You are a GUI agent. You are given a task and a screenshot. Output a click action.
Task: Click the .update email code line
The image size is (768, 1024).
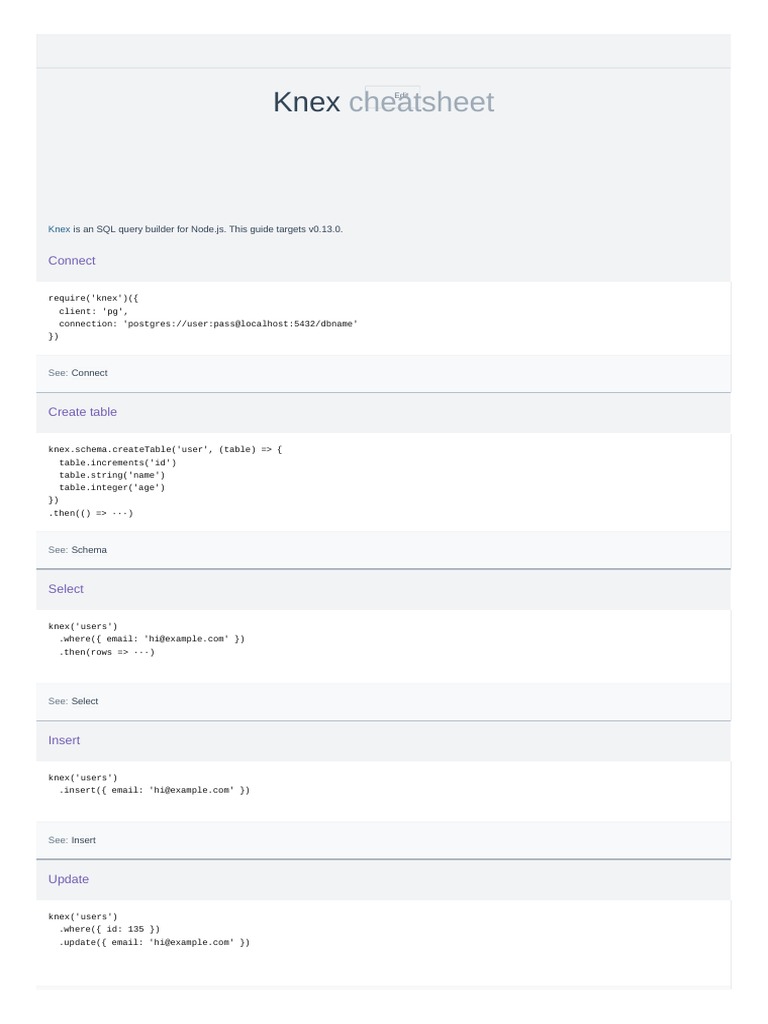point(154,942)
